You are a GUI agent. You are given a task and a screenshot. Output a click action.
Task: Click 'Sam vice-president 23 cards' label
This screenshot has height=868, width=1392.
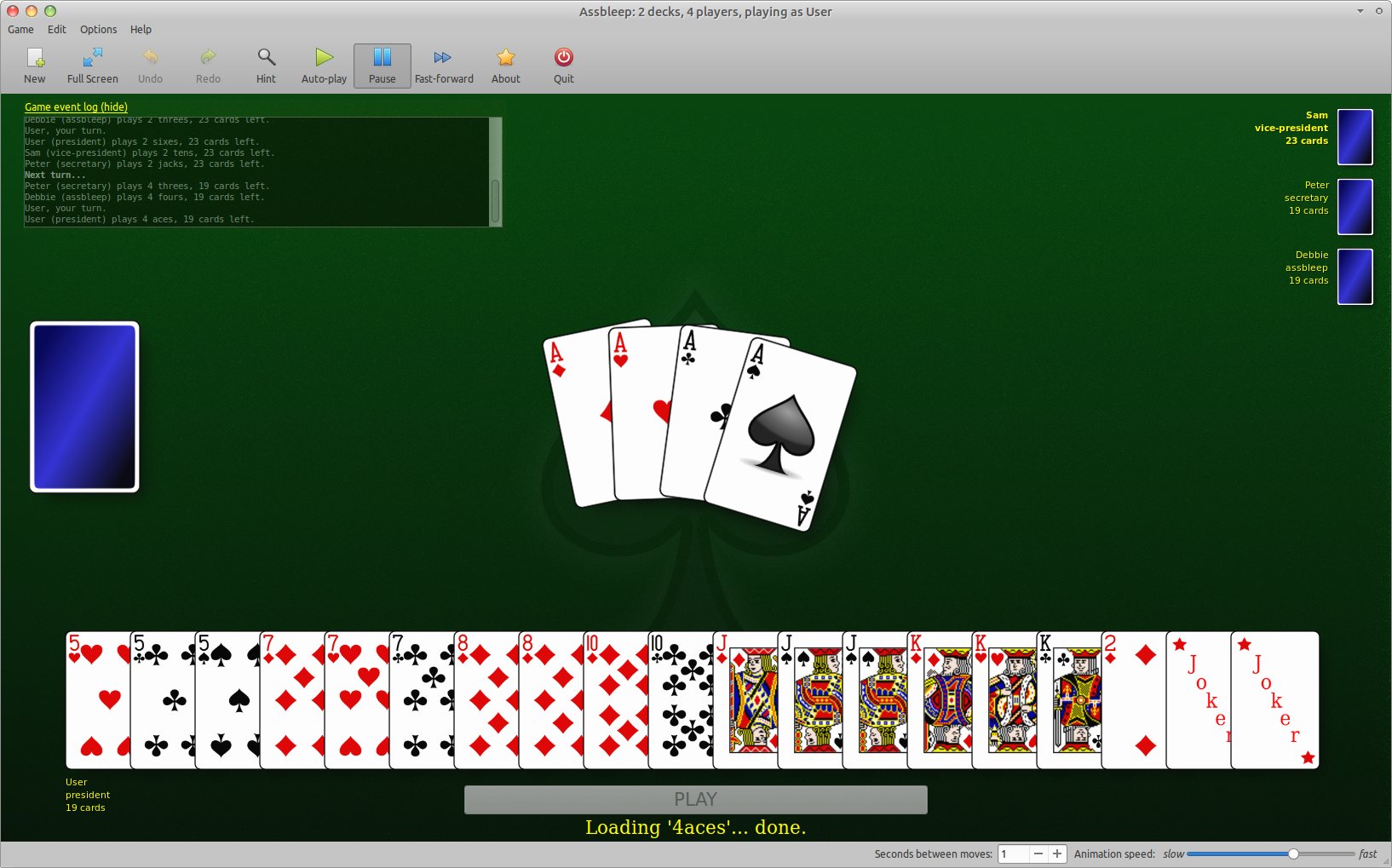click(x=1291, y=128)
